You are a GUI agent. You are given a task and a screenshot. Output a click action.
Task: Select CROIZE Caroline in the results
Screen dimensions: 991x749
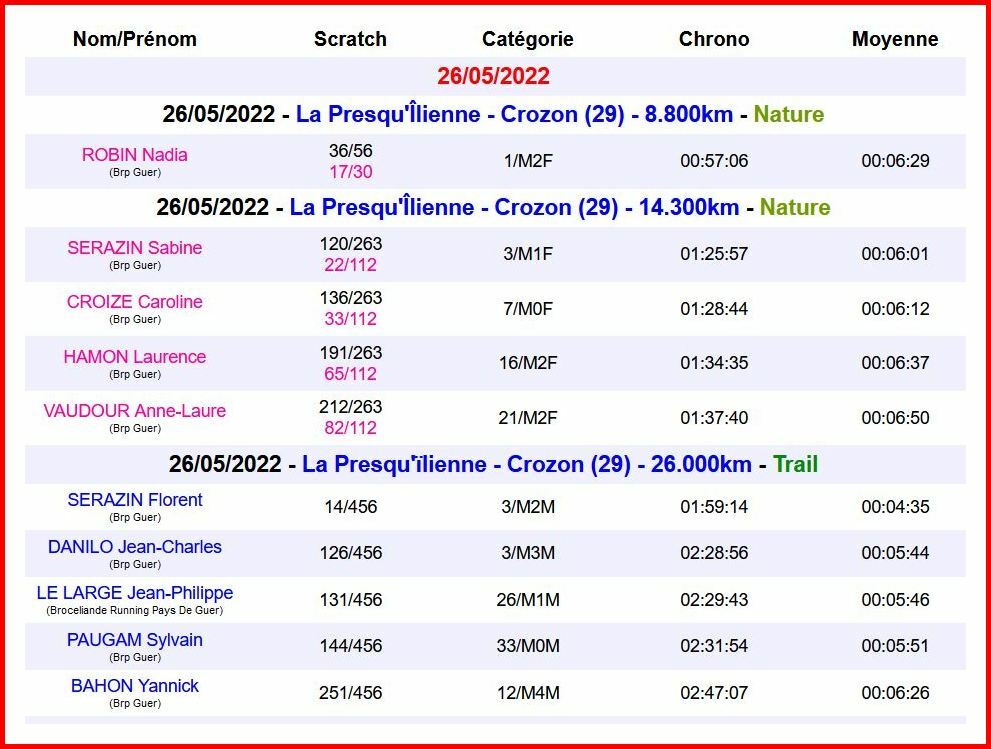tap(134, 302)
